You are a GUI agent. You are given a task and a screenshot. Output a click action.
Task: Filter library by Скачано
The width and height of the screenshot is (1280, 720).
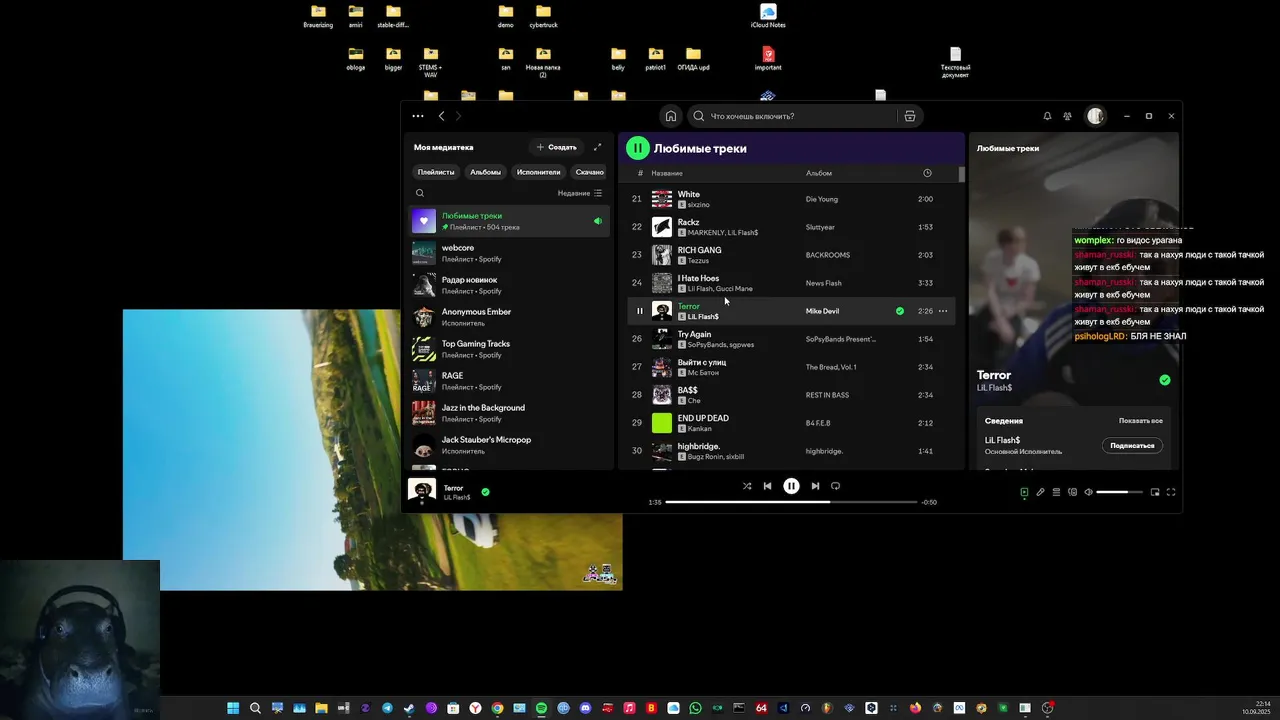pyautogui.click(x=589, y=172)
